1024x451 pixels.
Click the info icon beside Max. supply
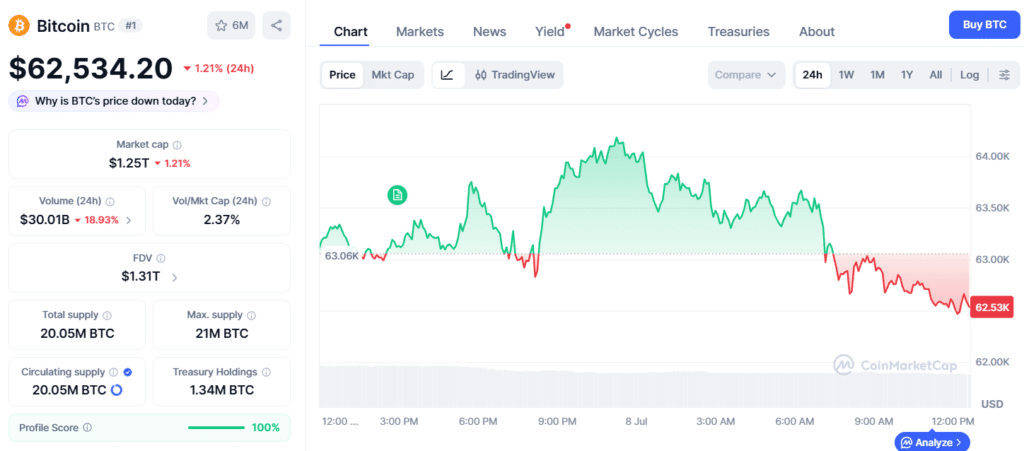[x=251, y=315]
